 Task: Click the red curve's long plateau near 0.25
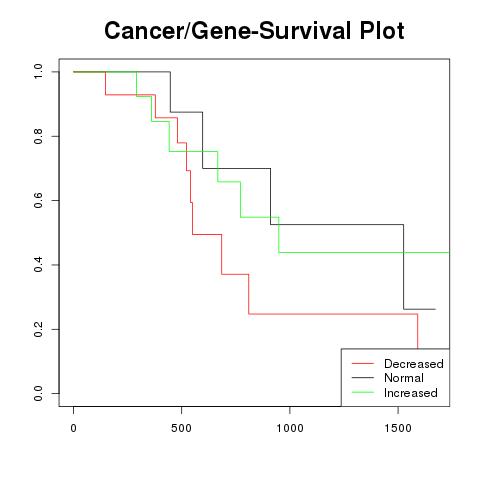pos(333,314)
